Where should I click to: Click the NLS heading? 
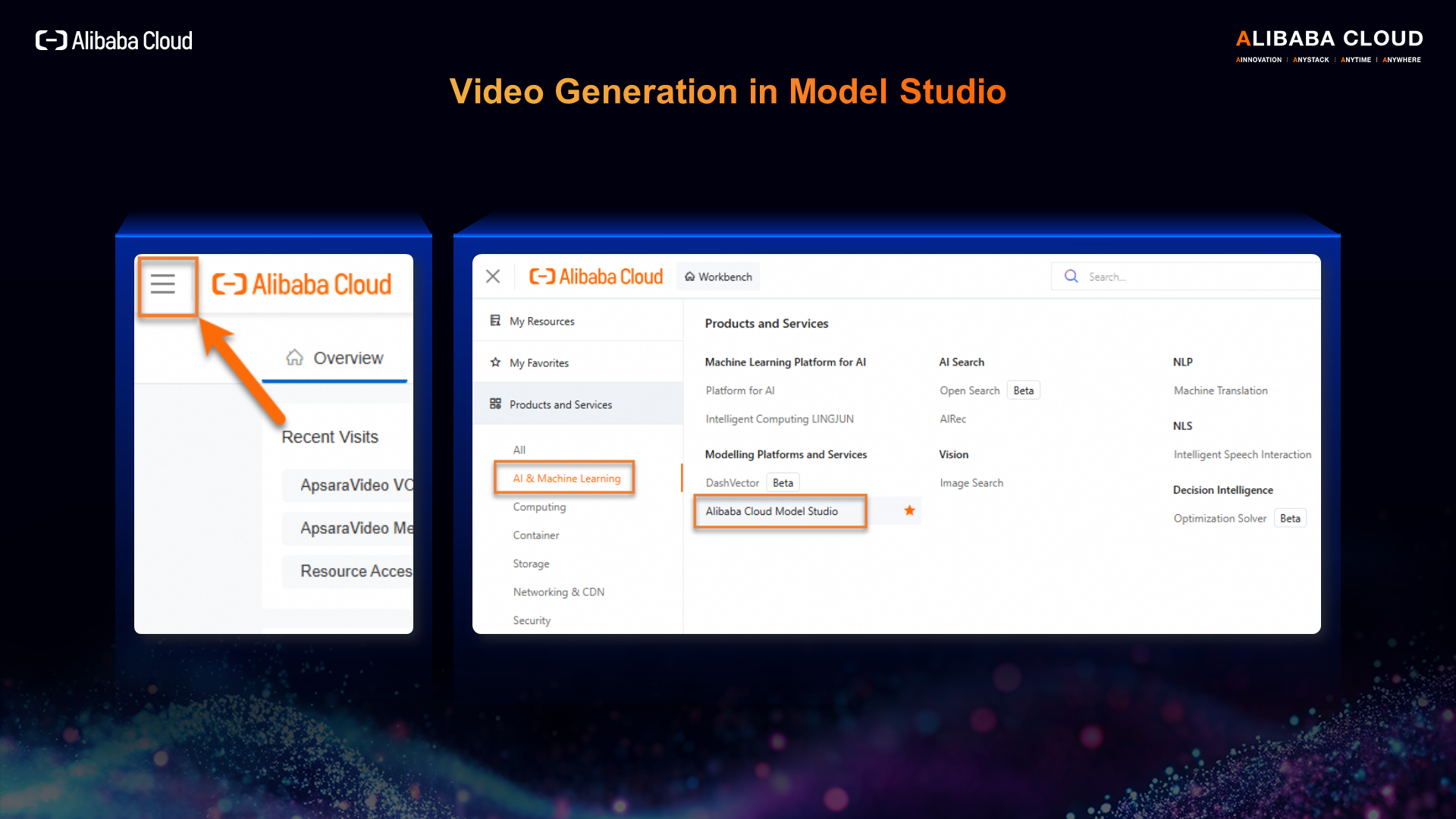(x=1183, y=426)
